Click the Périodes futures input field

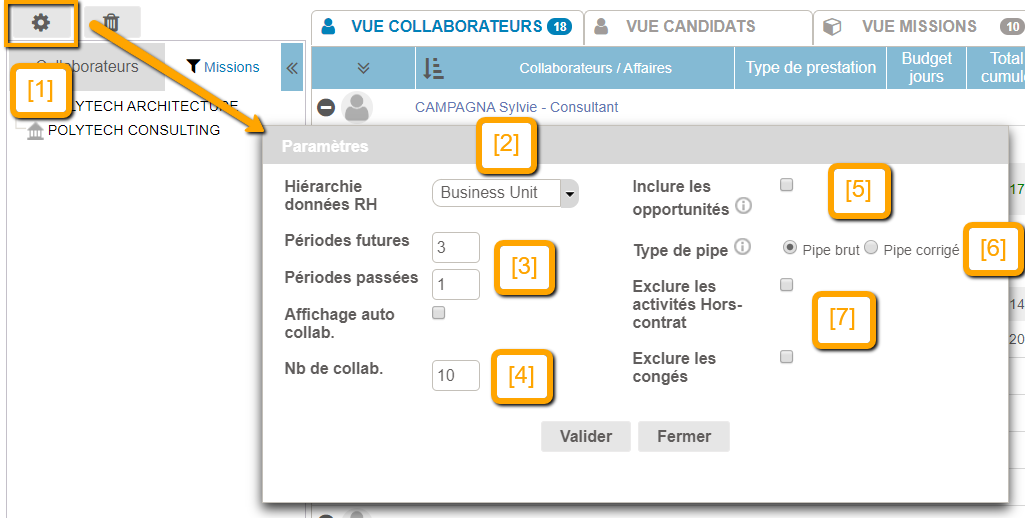pyautogui.click(x=455, y=248)
